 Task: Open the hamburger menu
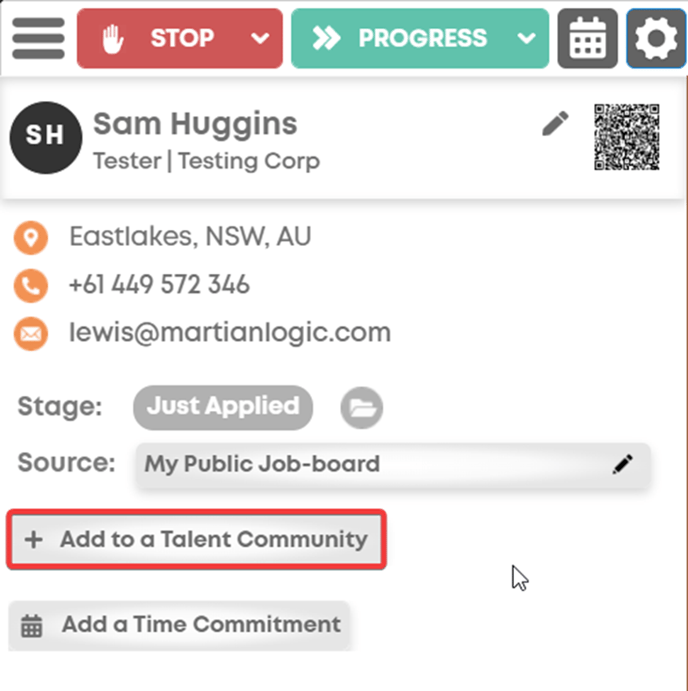point(38,38)
